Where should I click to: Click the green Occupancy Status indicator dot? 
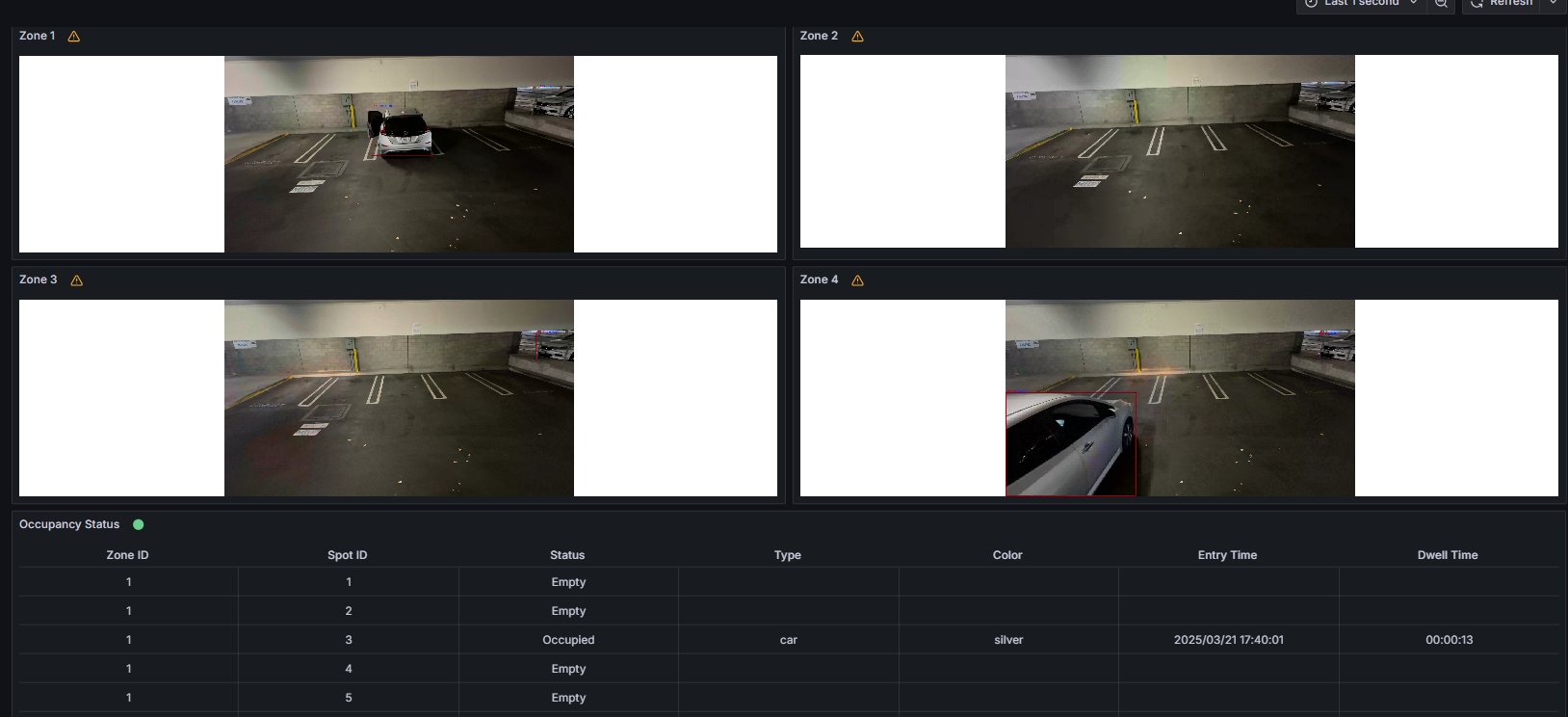pyautogui.click(x=139, y=524)
